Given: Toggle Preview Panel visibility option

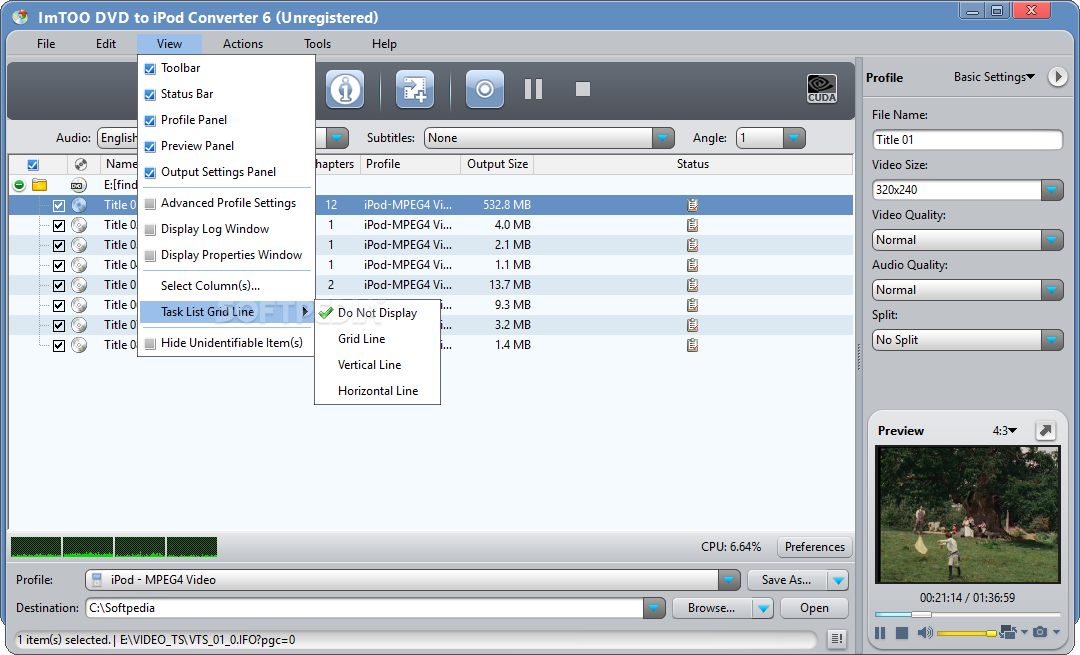Looking at the screenshot, I should tap(149, 147).
